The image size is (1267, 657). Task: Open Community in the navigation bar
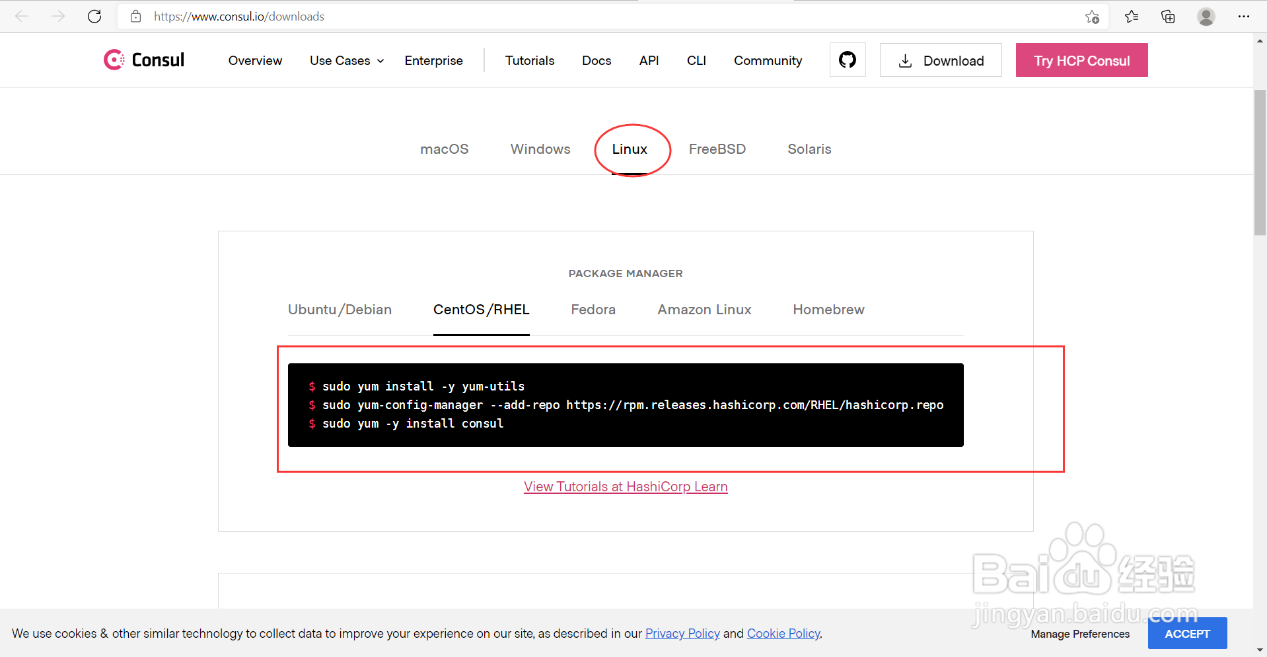point(768,61)
